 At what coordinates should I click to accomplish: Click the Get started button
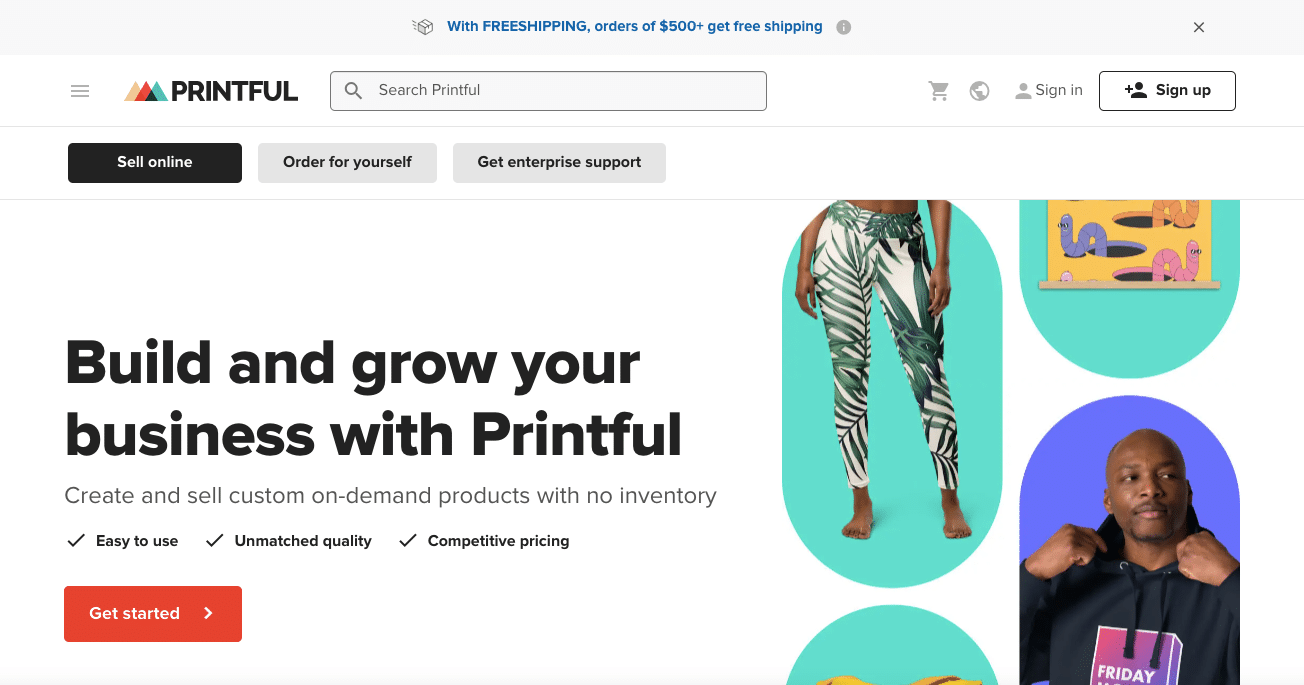[x=152, y=613]
